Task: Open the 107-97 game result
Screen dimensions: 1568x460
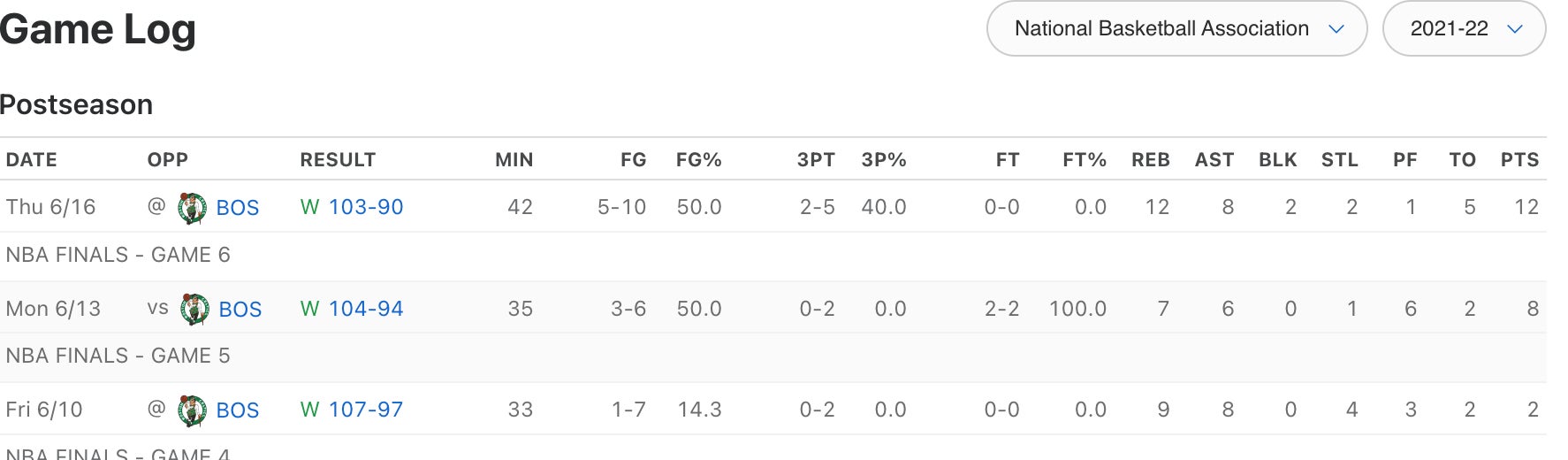Action: click(x=365, y=410)
